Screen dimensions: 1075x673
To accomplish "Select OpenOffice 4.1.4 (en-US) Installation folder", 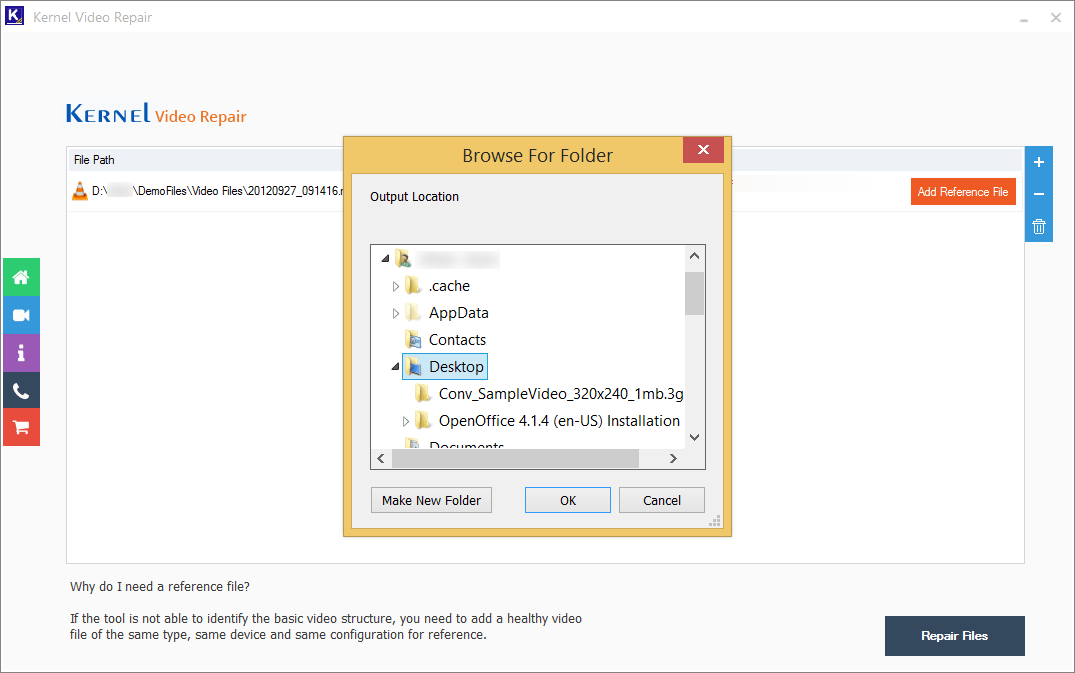I will (559, 421).
